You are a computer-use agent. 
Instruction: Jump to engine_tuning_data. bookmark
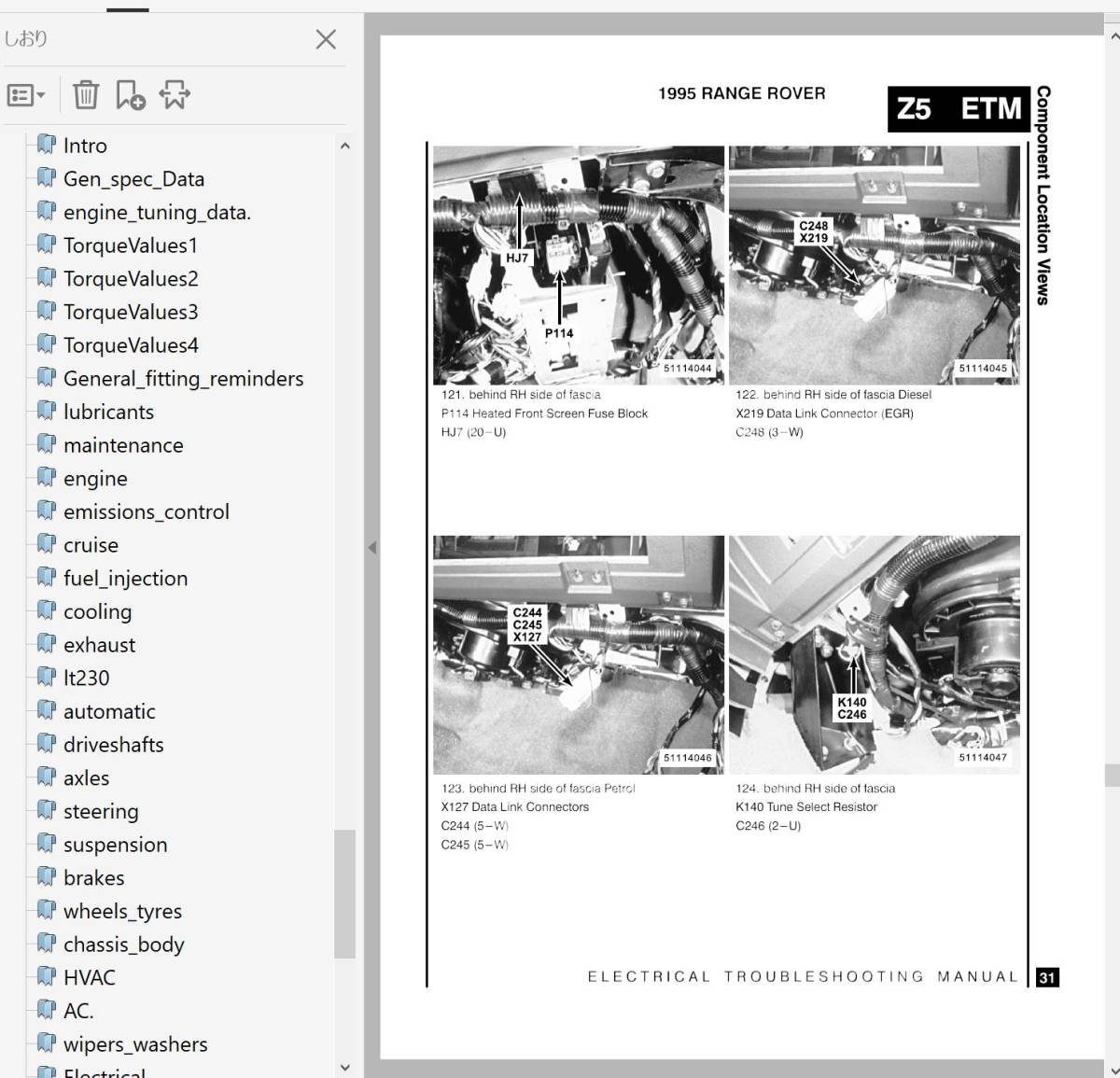coord(157,213)
